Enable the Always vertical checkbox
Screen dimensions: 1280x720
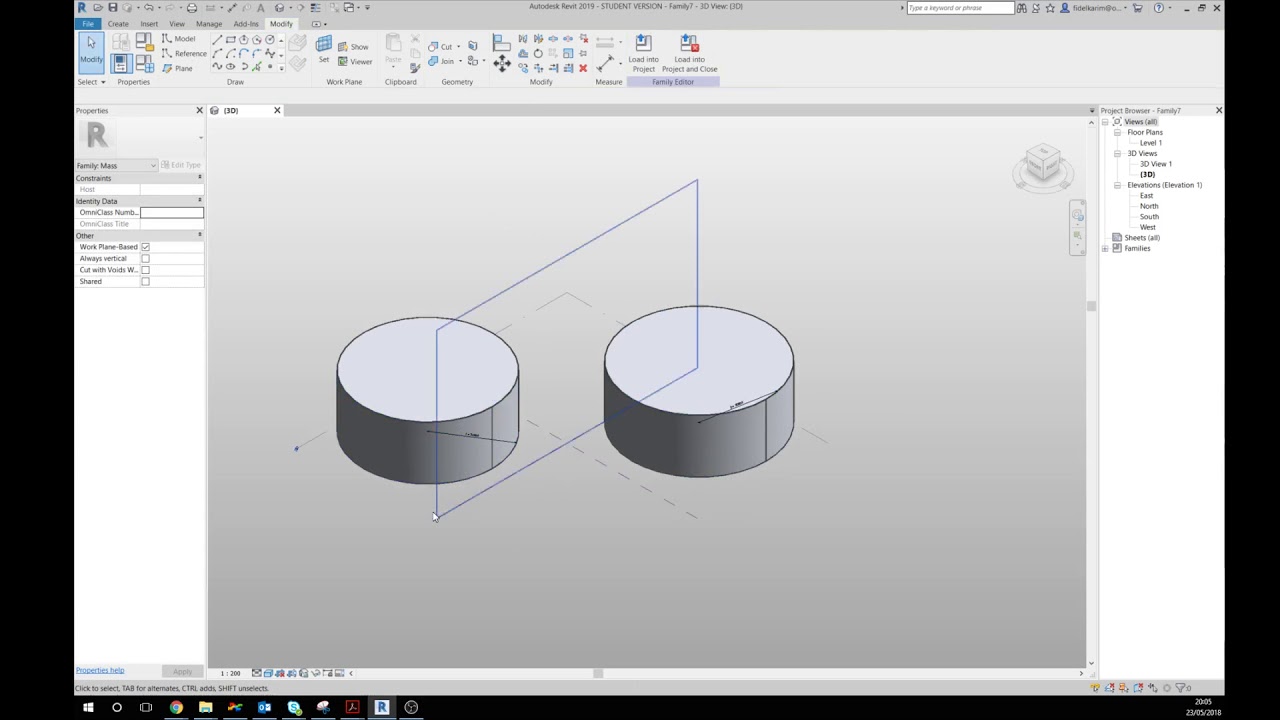pyautogui.click(x=145, y=258)
